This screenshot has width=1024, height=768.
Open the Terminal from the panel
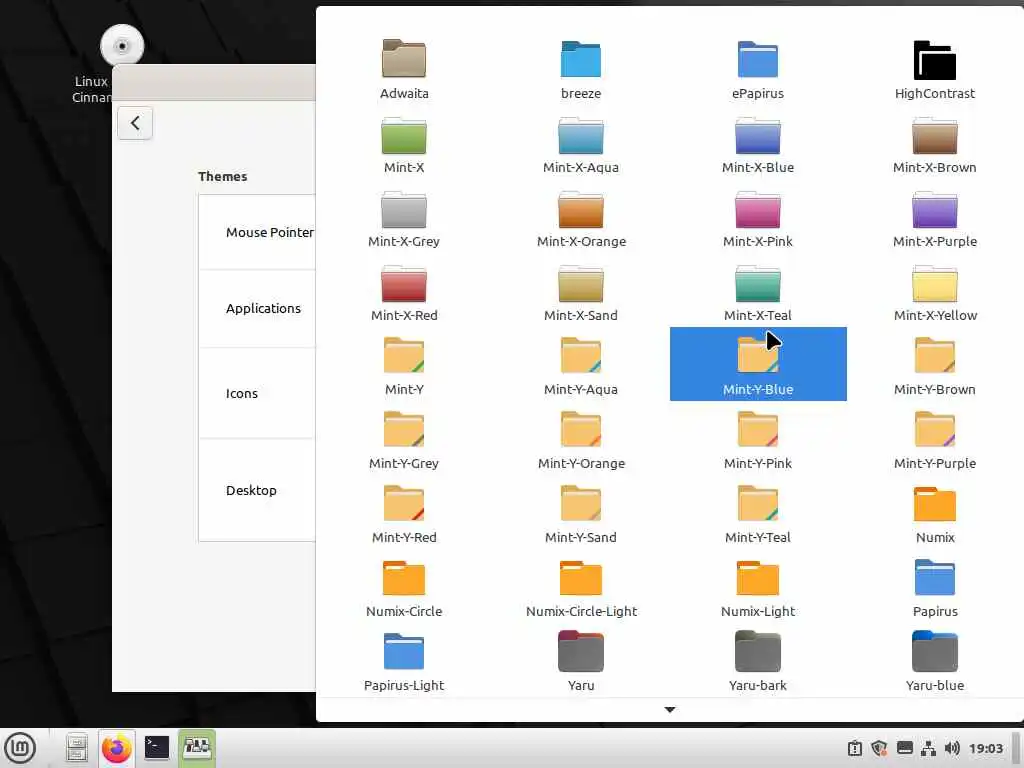(157, 748)
